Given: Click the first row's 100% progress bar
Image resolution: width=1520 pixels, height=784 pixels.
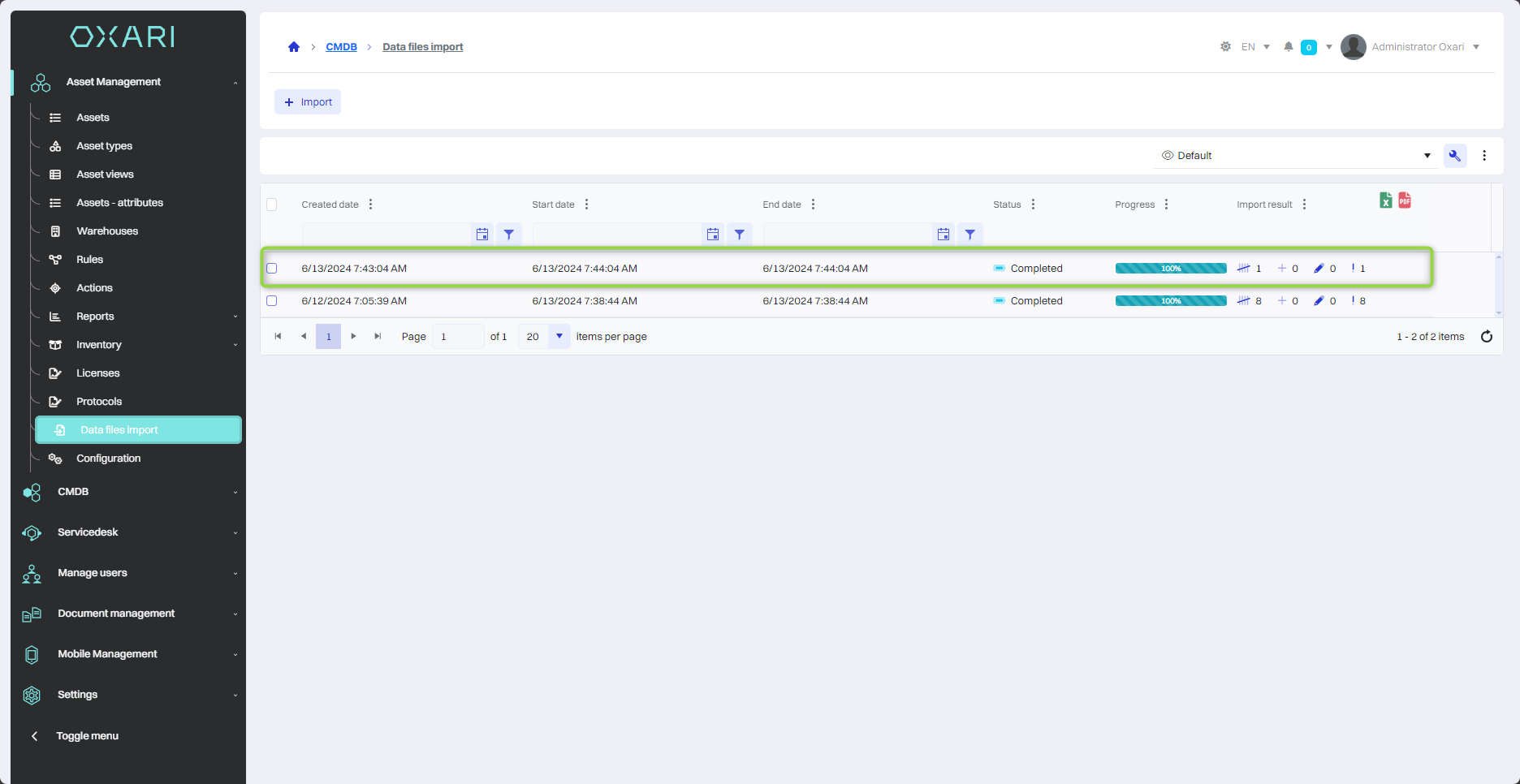Looking at the screenshot, I should point(1170,269).
